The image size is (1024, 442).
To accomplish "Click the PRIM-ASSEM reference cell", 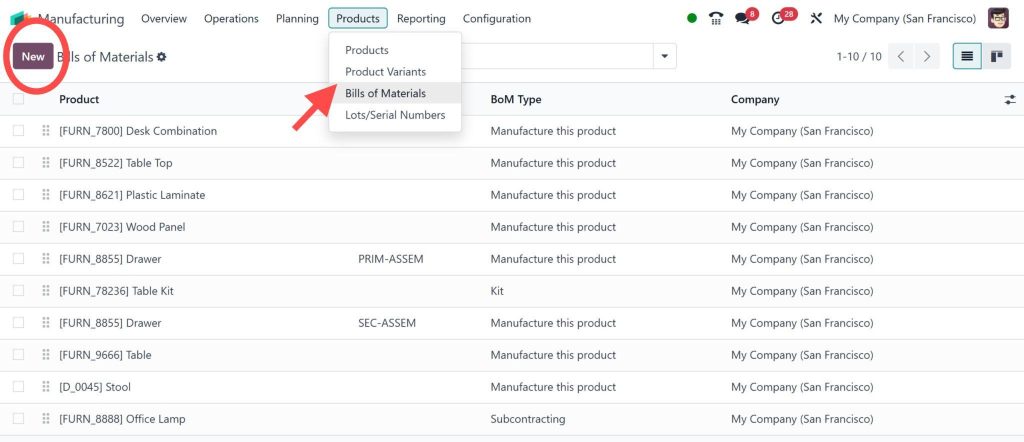I will 391,259.
